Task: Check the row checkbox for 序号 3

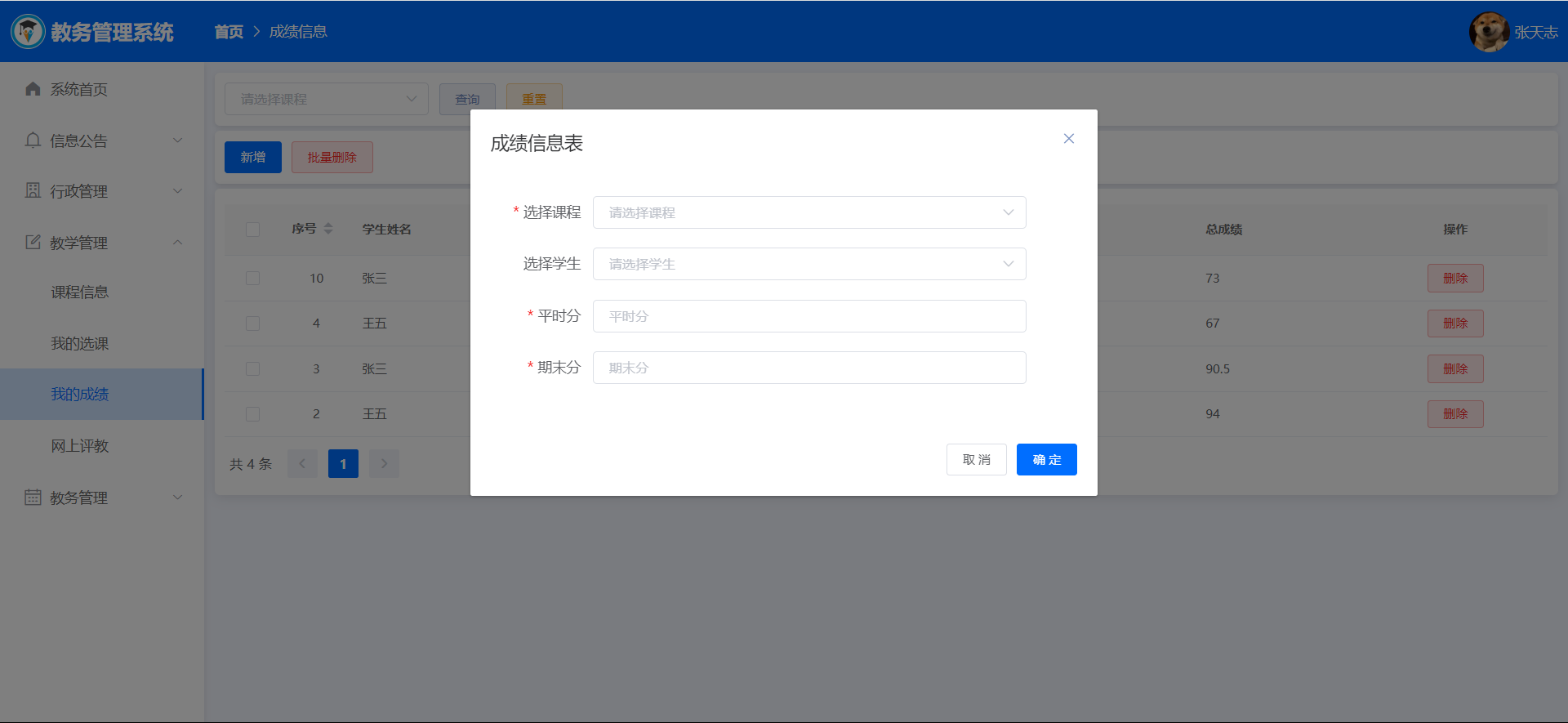Action: click(253, 369)
